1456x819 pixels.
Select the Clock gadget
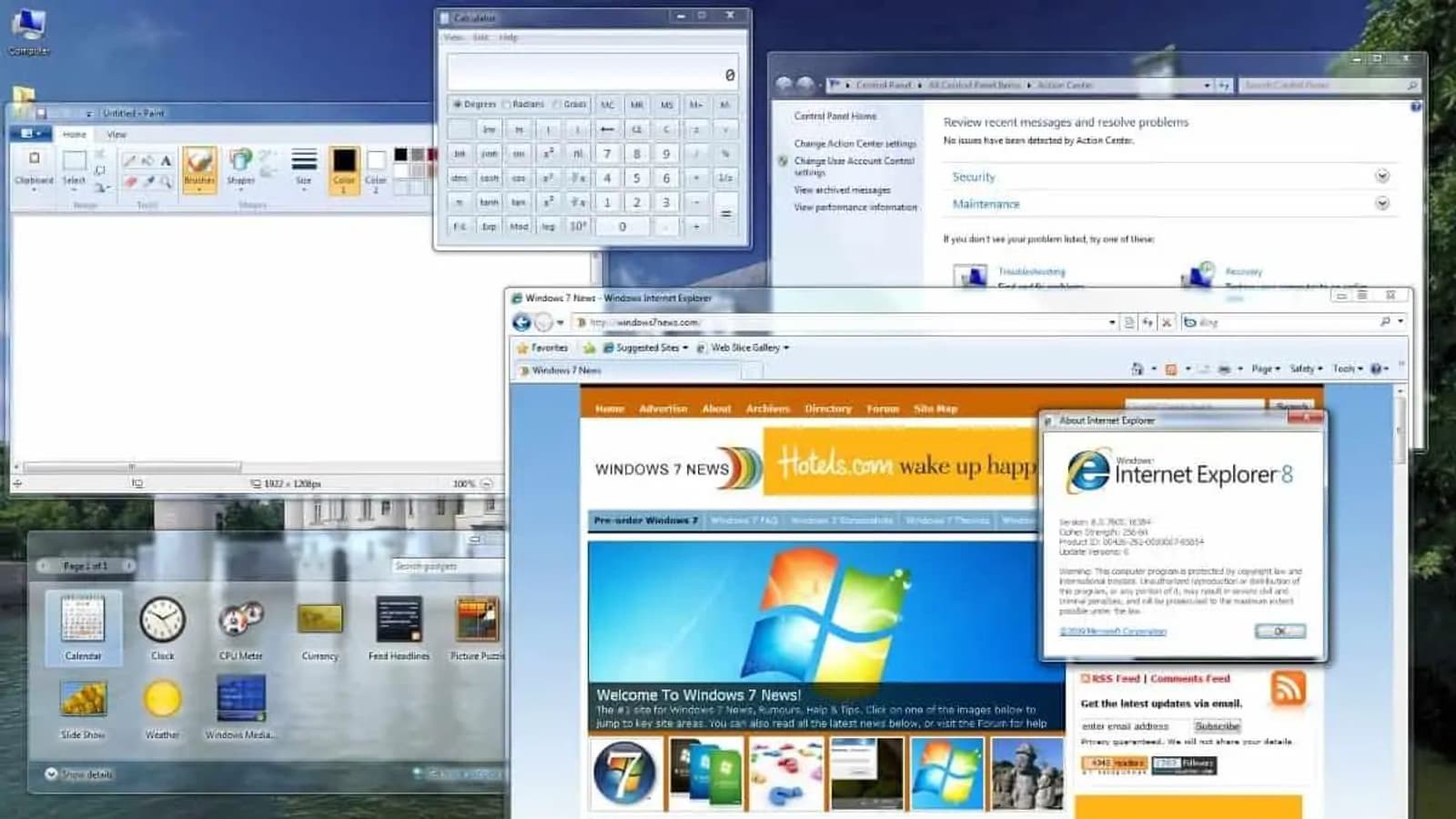(x=163, y=627)
